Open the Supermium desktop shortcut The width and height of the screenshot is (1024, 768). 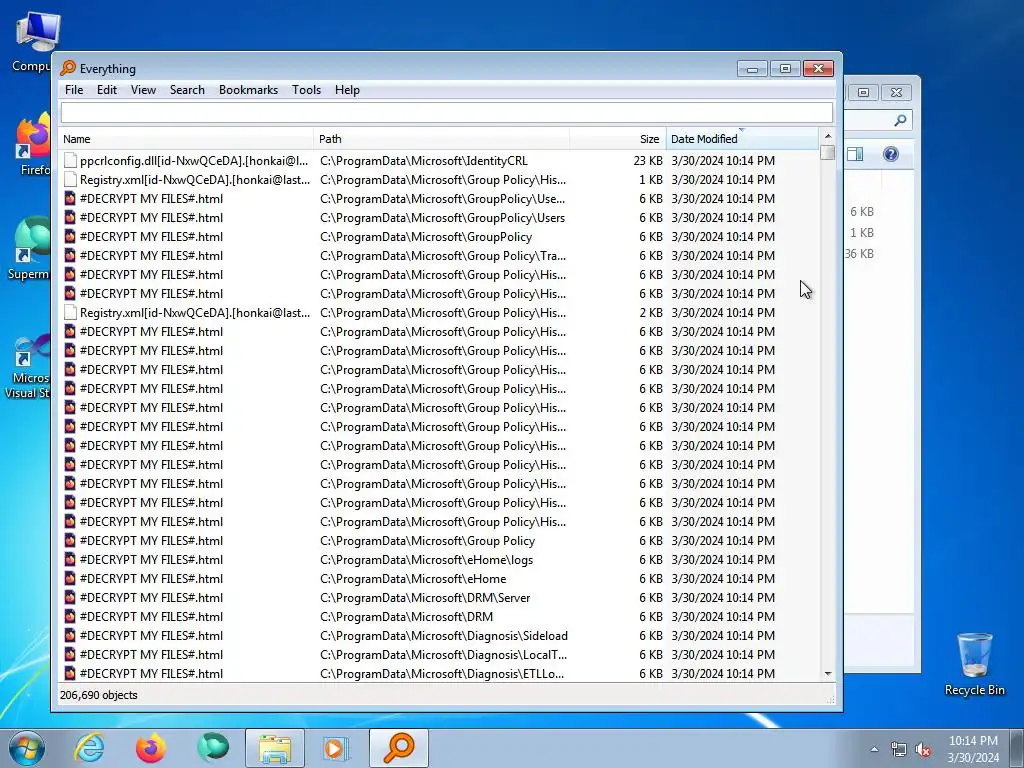[x=30, y=248]
